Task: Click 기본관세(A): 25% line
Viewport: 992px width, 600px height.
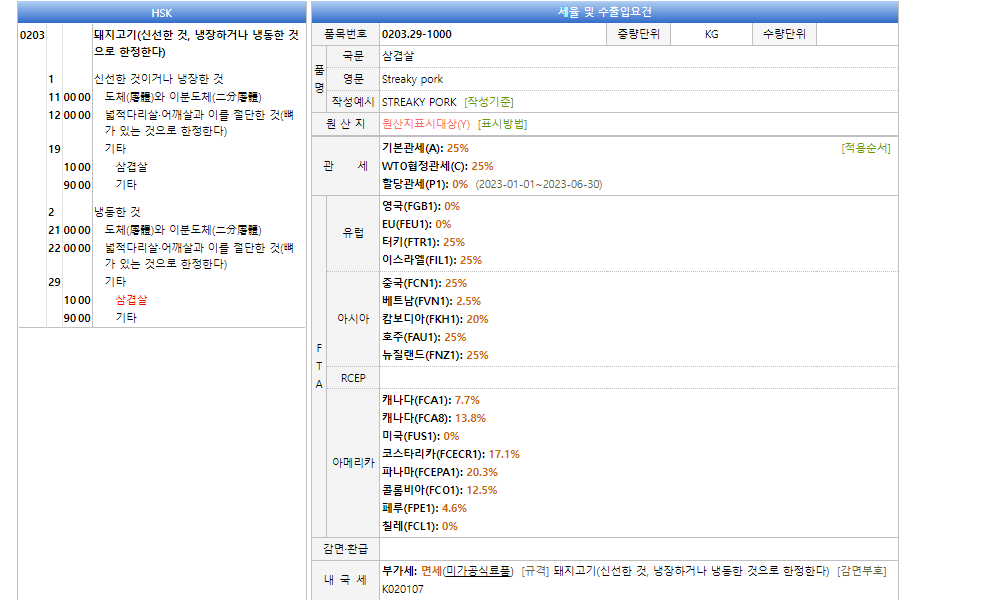Action: click(425, 148)
